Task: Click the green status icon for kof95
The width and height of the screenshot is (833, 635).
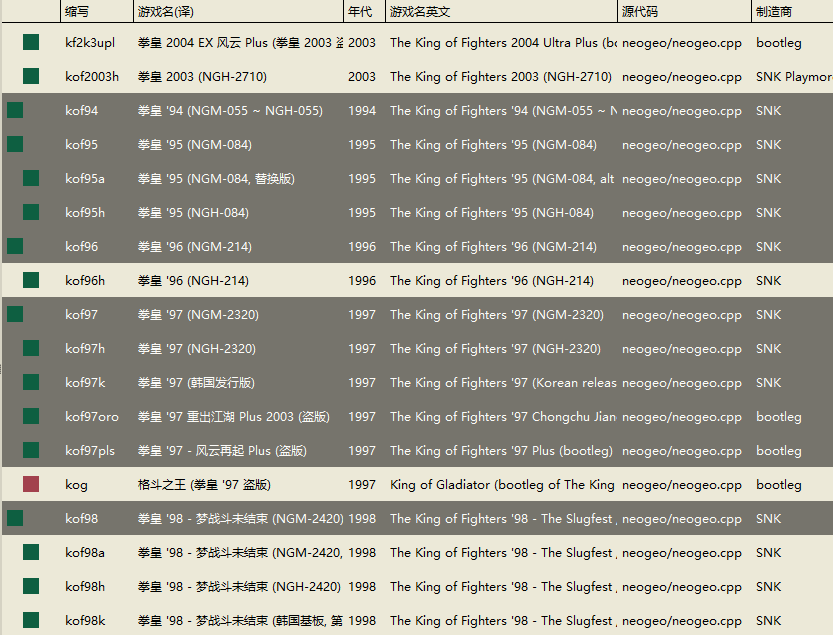Action: (x=15, y=145)
